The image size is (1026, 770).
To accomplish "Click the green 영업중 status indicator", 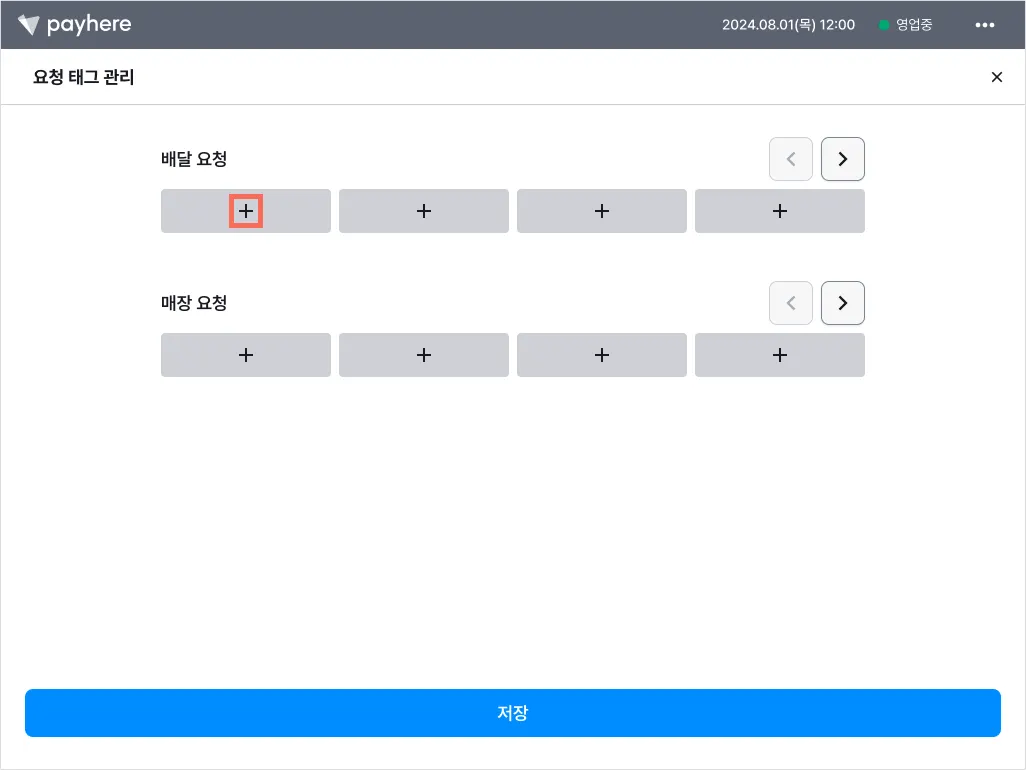I will [906, 25].
